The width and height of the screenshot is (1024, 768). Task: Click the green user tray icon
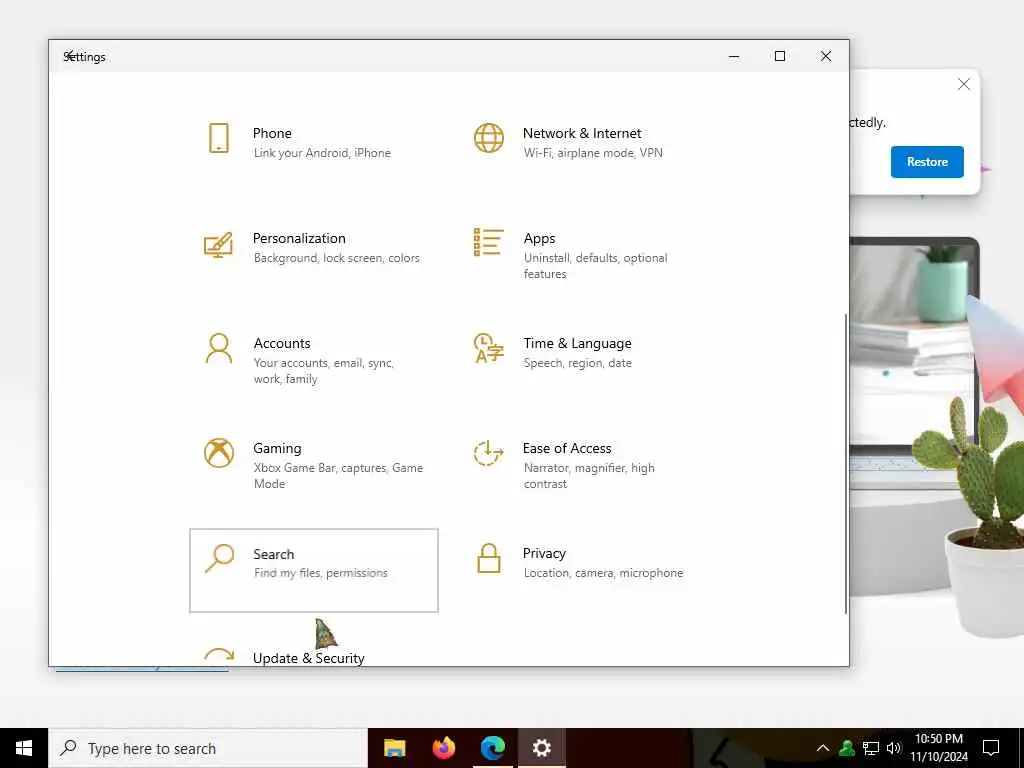(x=847, y=748)
